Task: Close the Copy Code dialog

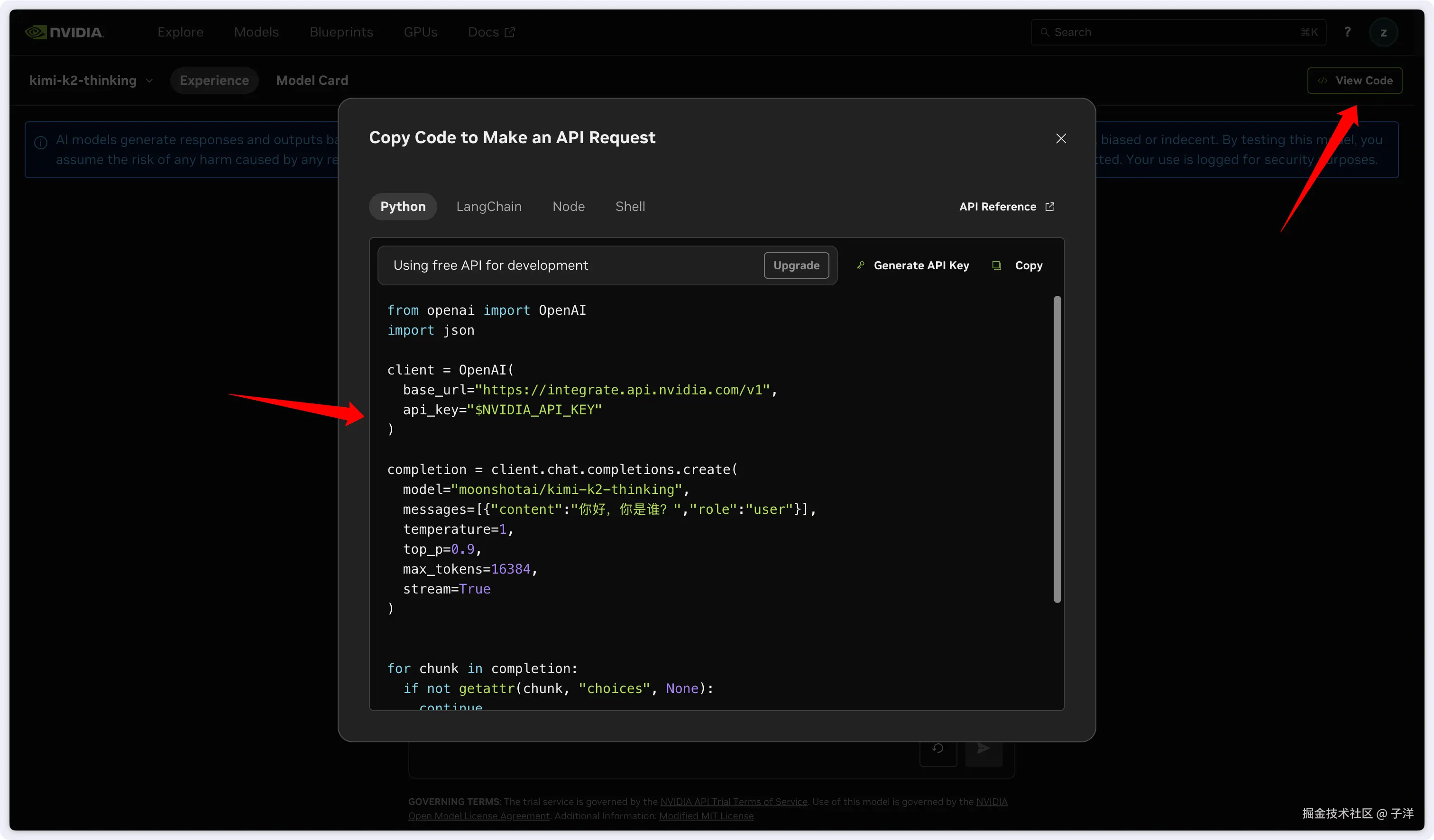Action: click(x=1061, y=138)
